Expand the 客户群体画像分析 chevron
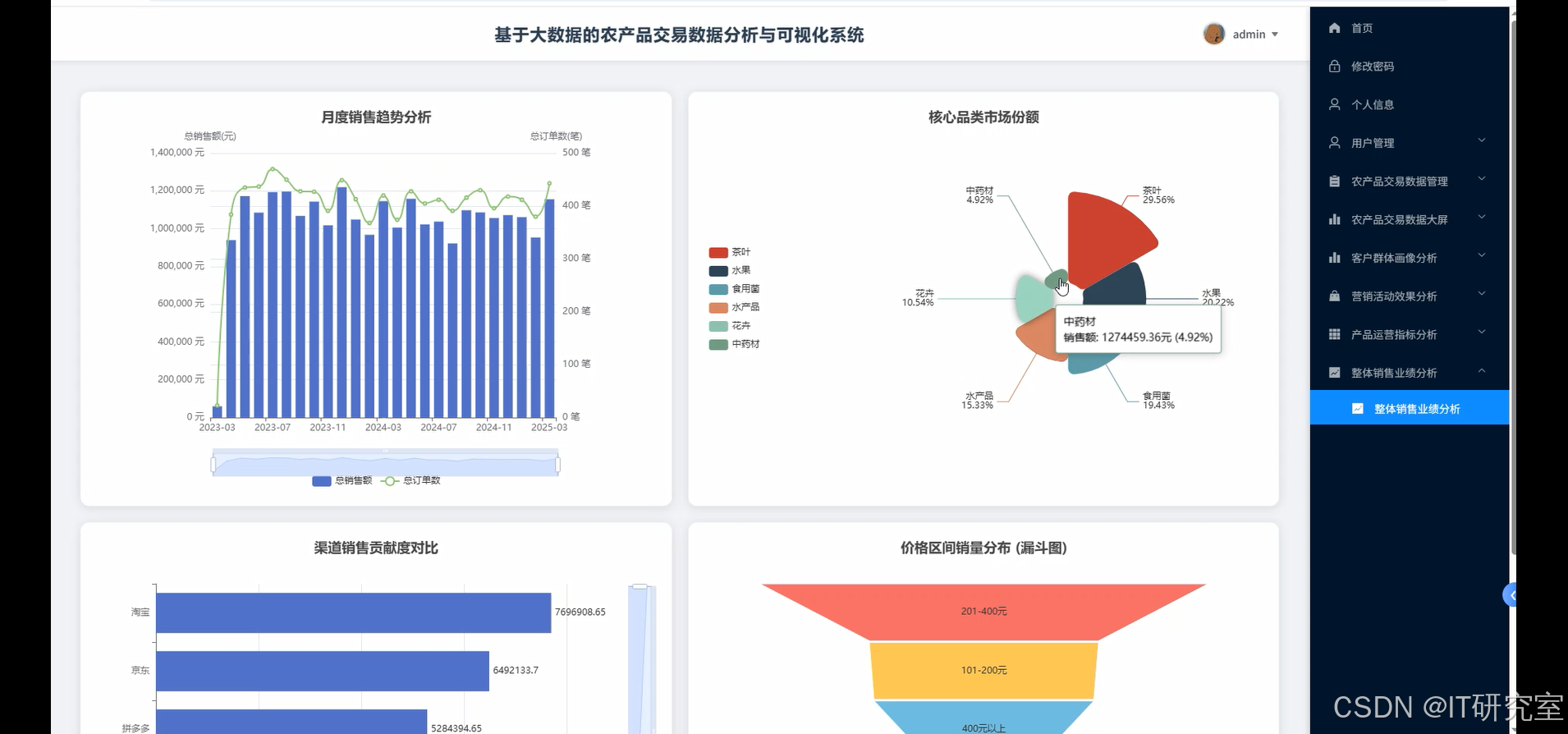Screen dimensions: 1568x734 pyautogui.click(x=1482, y=255)
